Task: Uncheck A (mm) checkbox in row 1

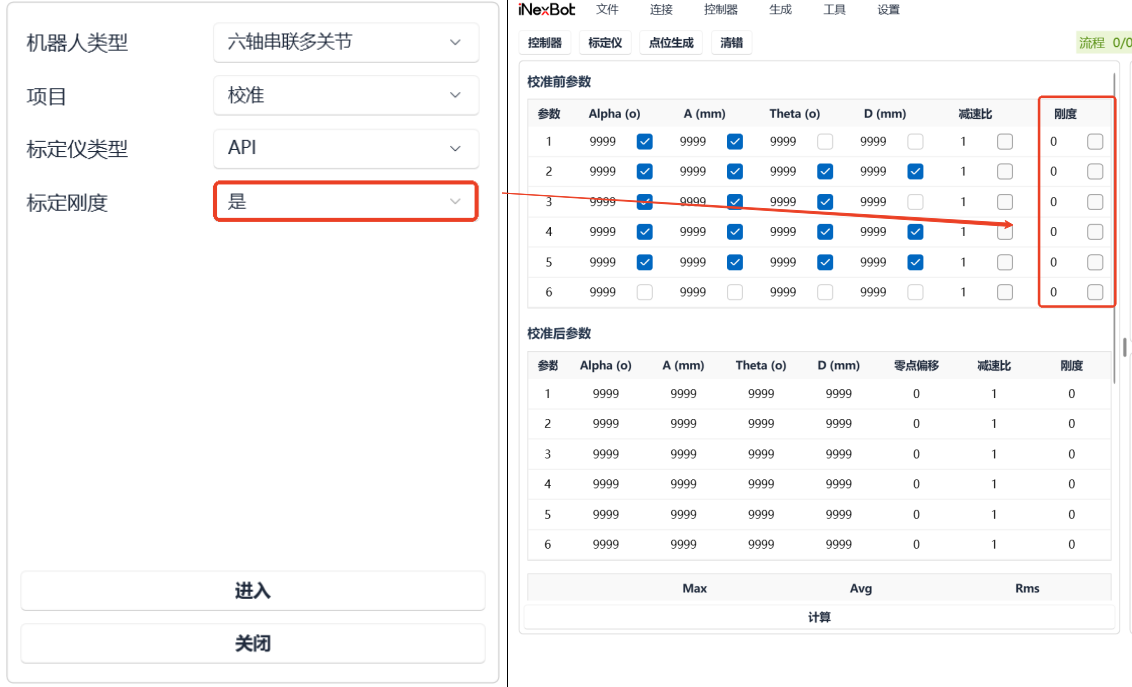Action: pyautogui.click(x=735, y=141)
